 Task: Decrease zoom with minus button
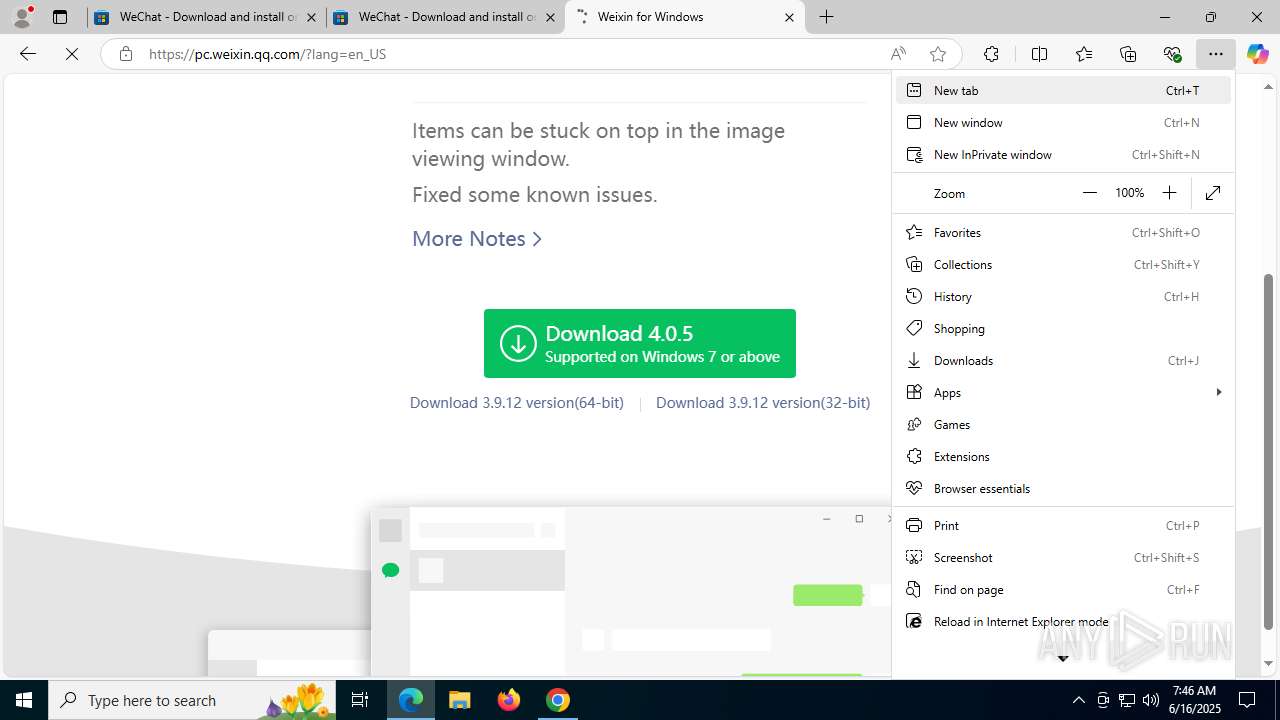click(x=1090, y=193)
